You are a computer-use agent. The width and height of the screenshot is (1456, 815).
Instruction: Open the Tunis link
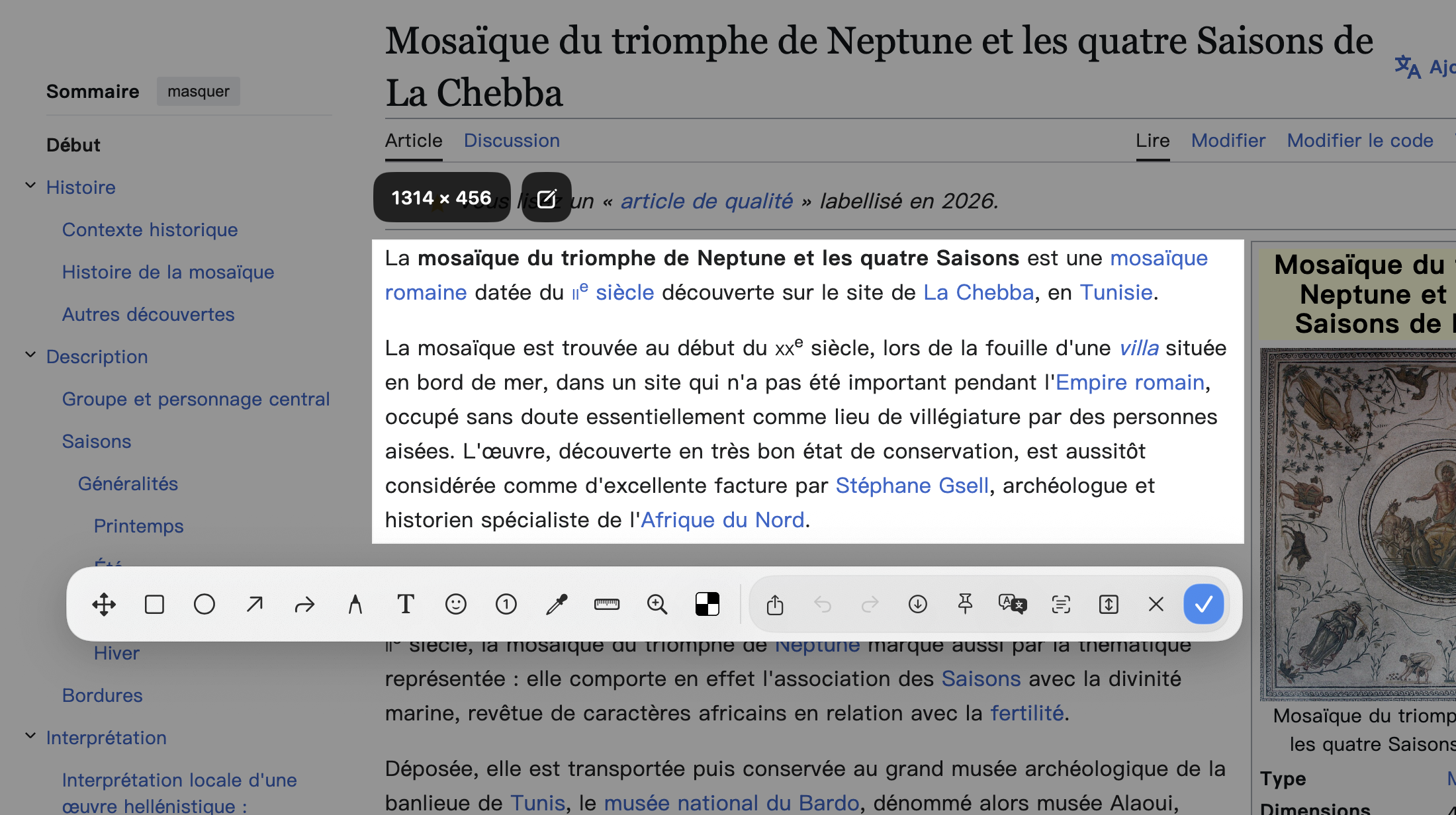click(x=537, y=803)
